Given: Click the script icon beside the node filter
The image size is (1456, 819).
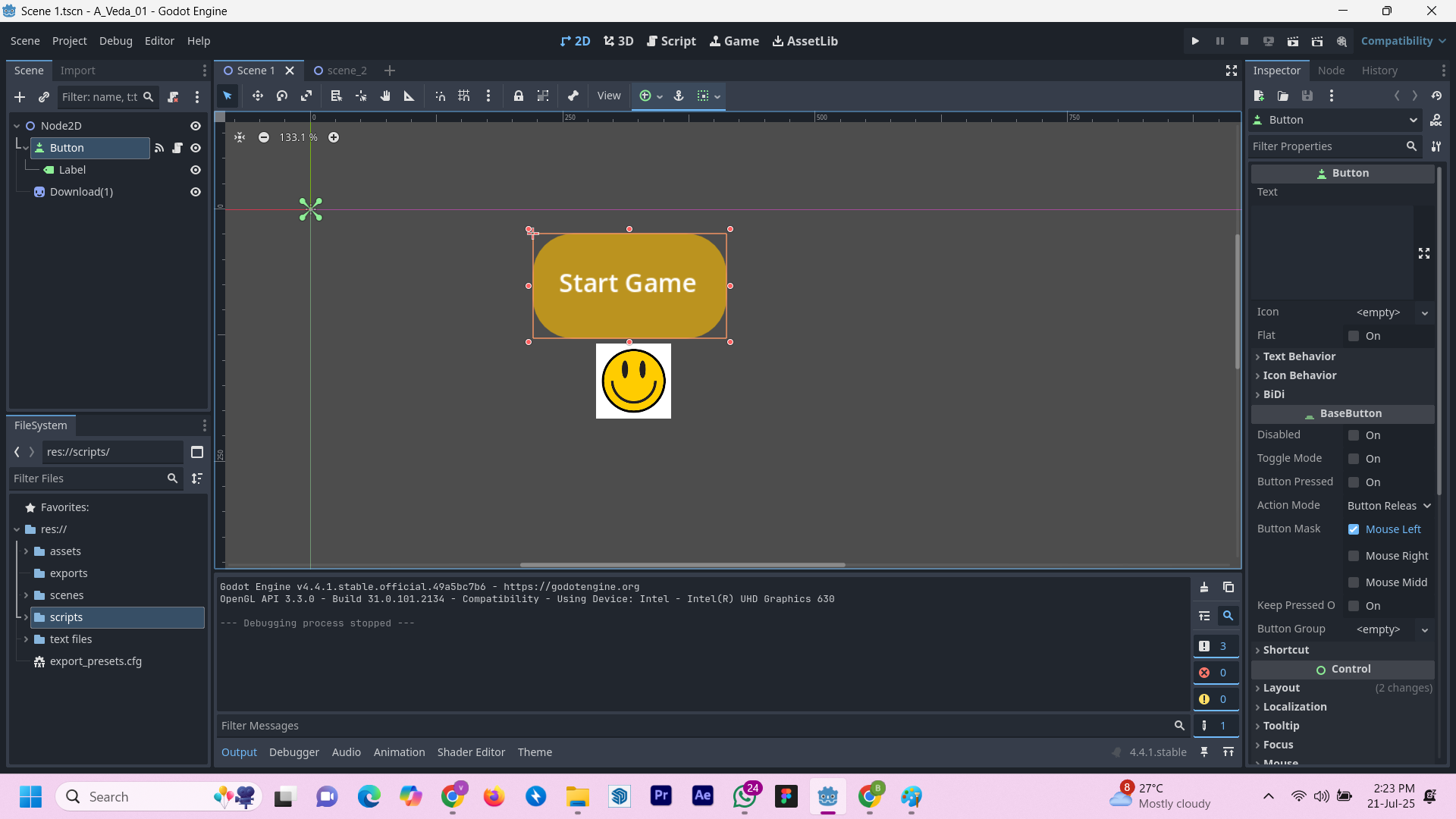Looking at the screenshot, I should pyautogui.click(x=173, y=97).
